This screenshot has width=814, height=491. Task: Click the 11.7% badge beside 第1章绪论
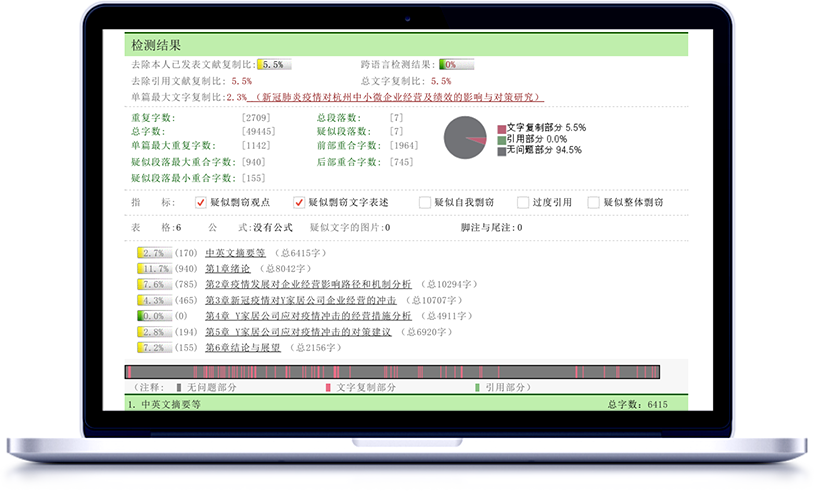[x=154, y=268]
